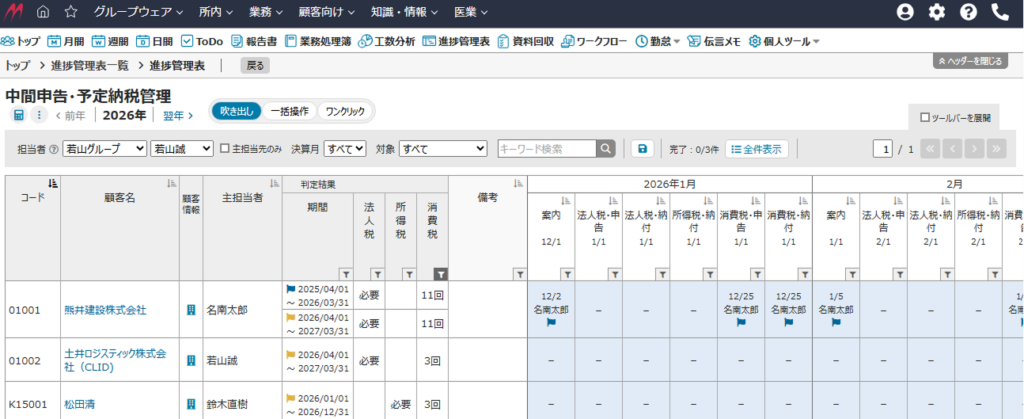Click the favorites star icon
The height and width of the screenshot is (419, 1024).
[x=71, y=12]
